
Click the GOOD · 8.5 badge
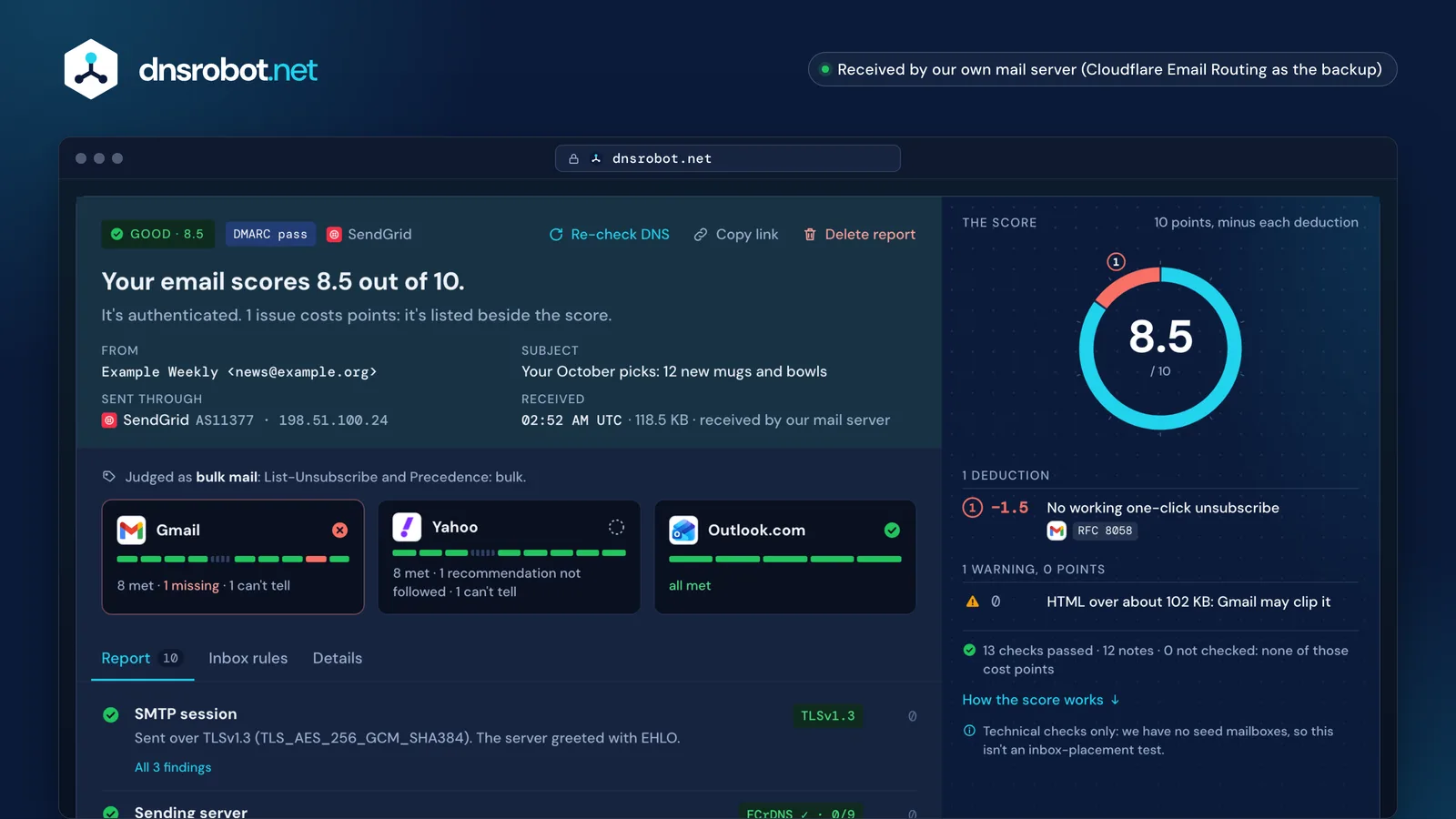(x=158, y=234)
